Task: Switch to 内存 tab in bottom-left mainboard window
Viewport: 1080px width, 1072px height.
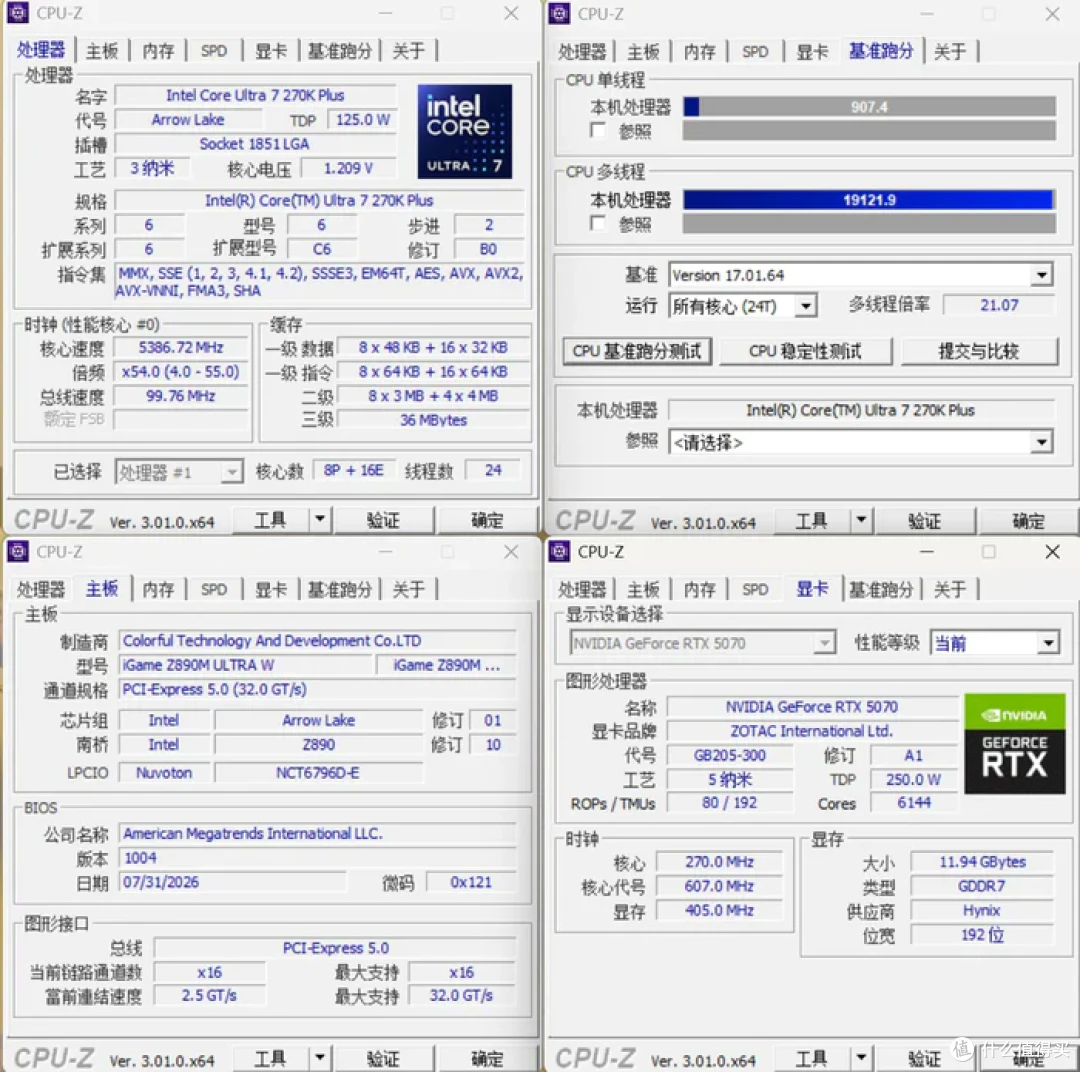Action: pyautogui.click(x=158, y=589)
